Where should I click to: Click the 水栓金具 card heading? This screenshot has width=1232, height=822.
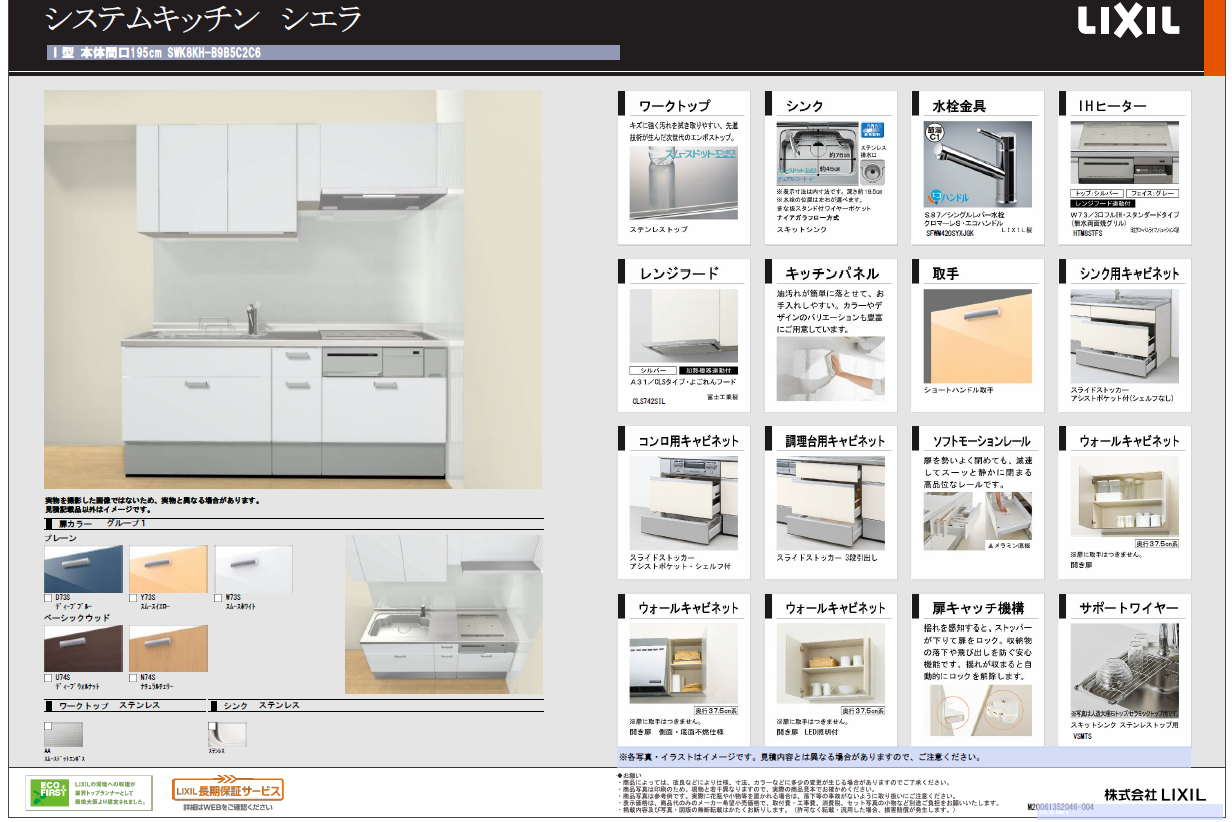click(960, 106)
